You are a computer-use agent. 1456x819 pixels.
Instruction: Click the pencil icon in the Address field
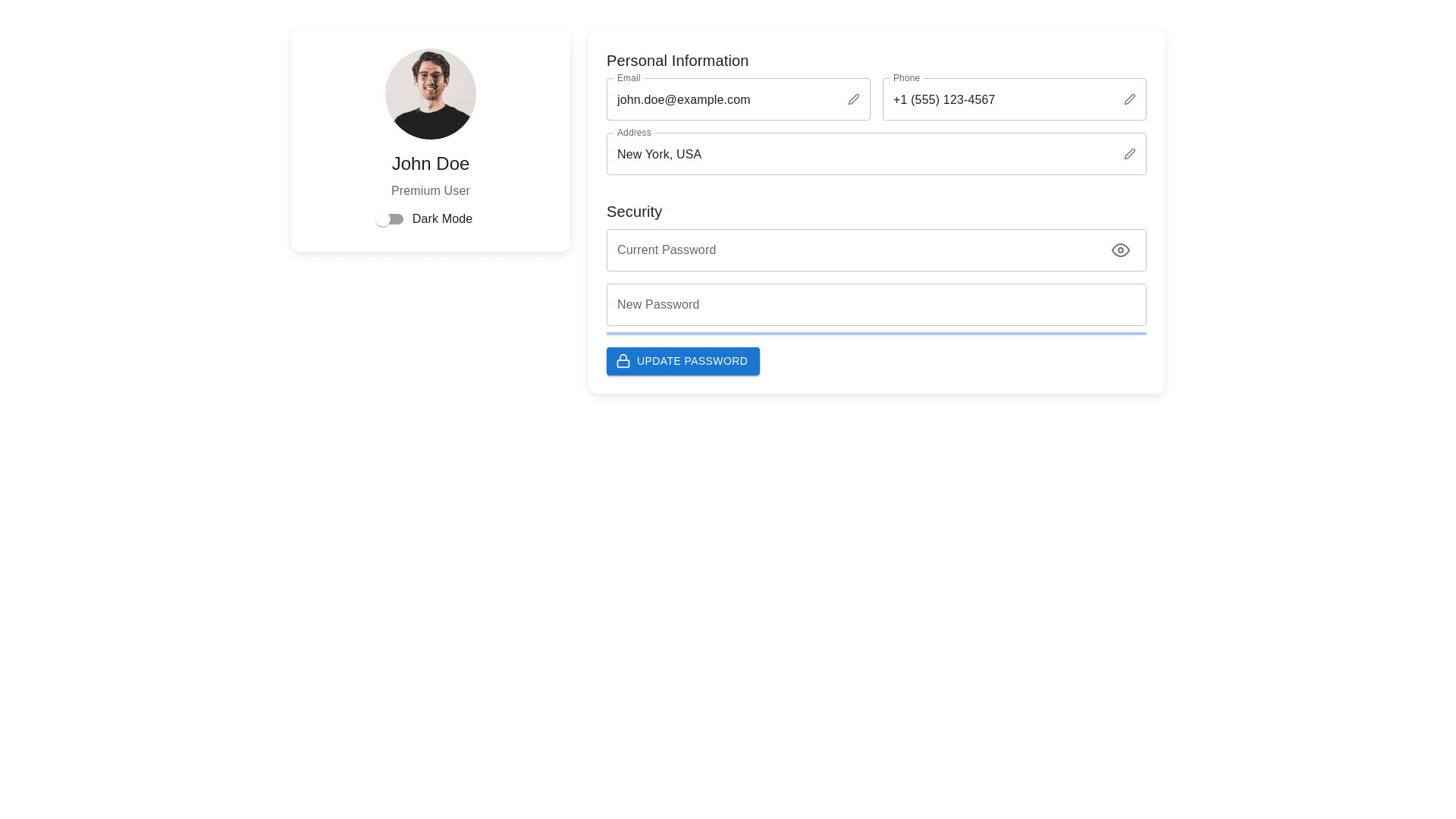click(x=1129, y=154)
